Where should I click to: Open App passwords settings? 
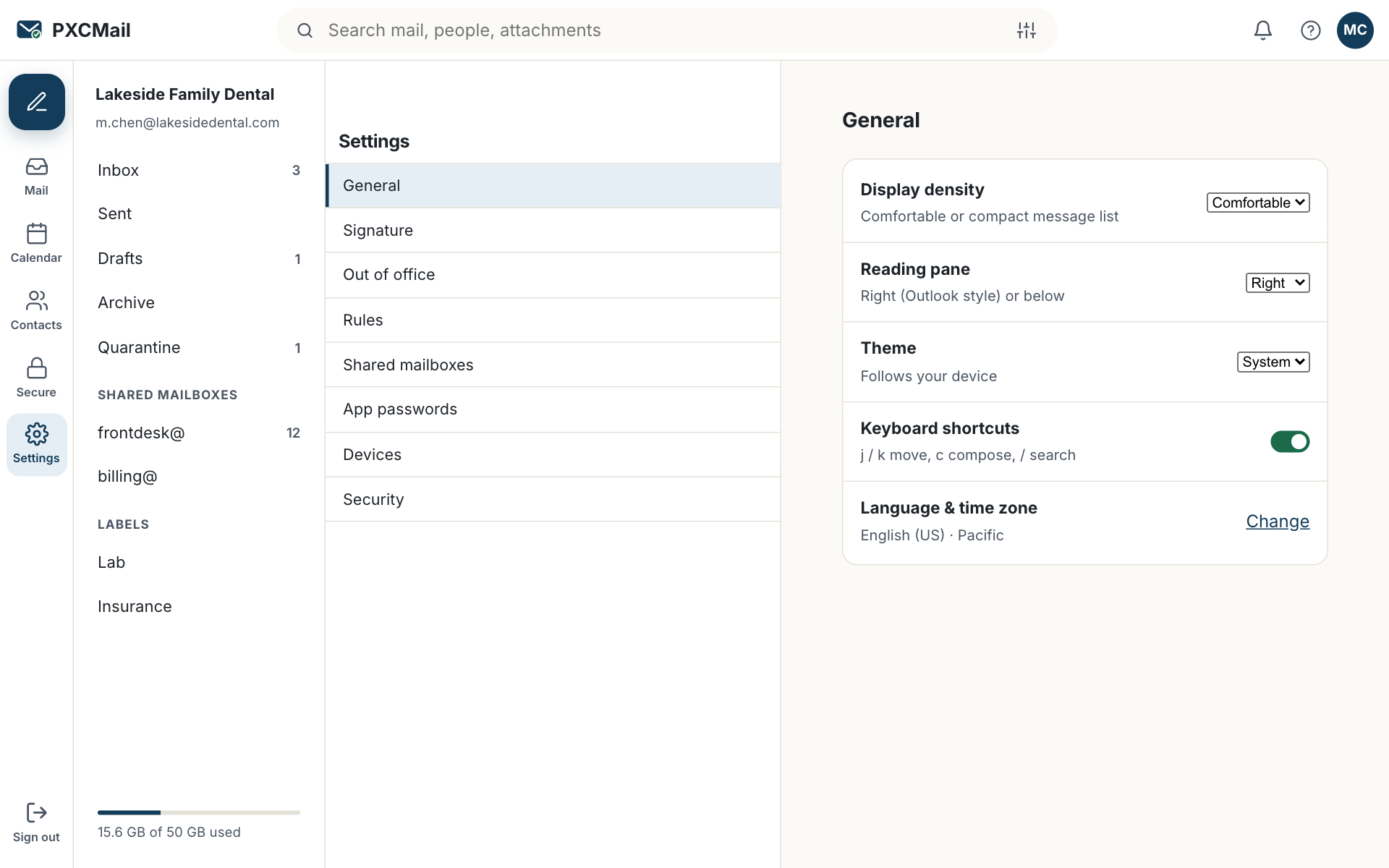coord(553,409)
